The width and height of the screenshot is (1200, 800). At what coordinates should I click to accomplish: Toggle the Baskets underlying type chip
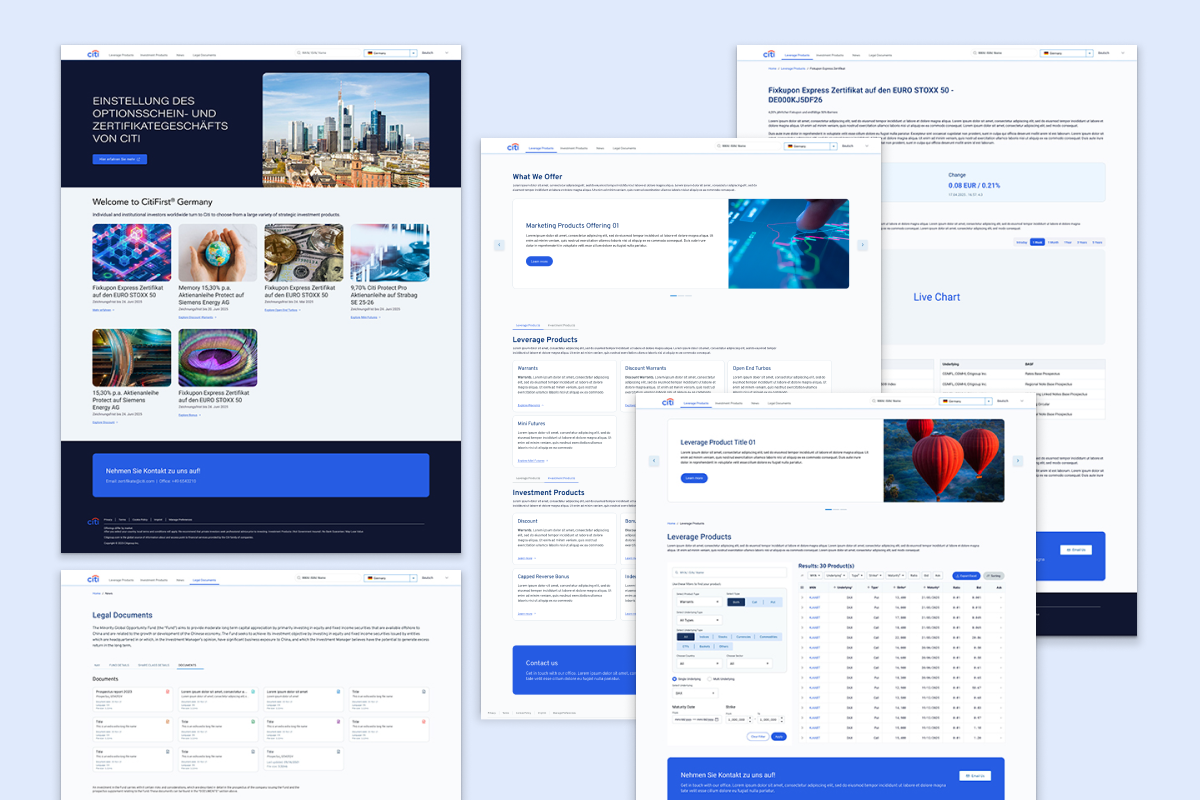pyautogui.click(x=705, y=646)
